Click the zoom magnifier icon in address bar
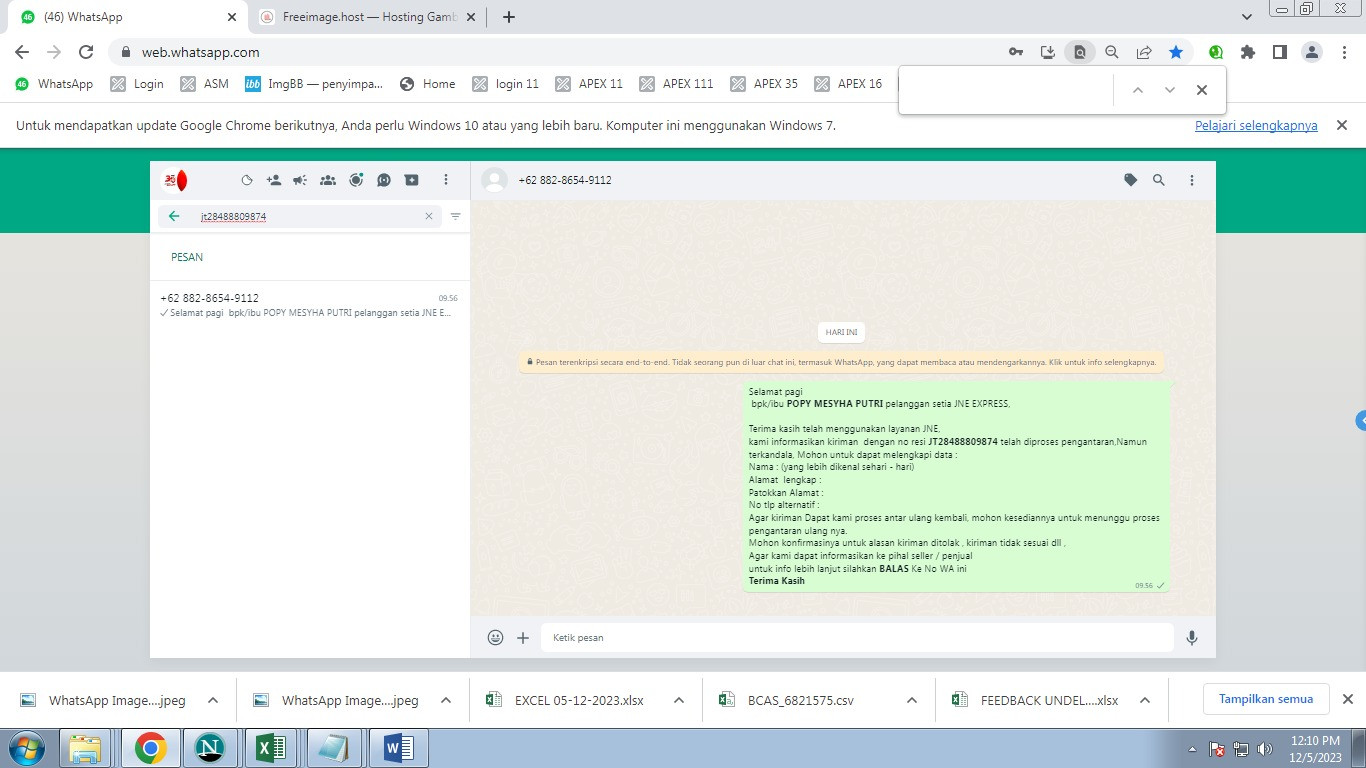This screenshot has height=768, width=1366. click(x=1112, y=52)
